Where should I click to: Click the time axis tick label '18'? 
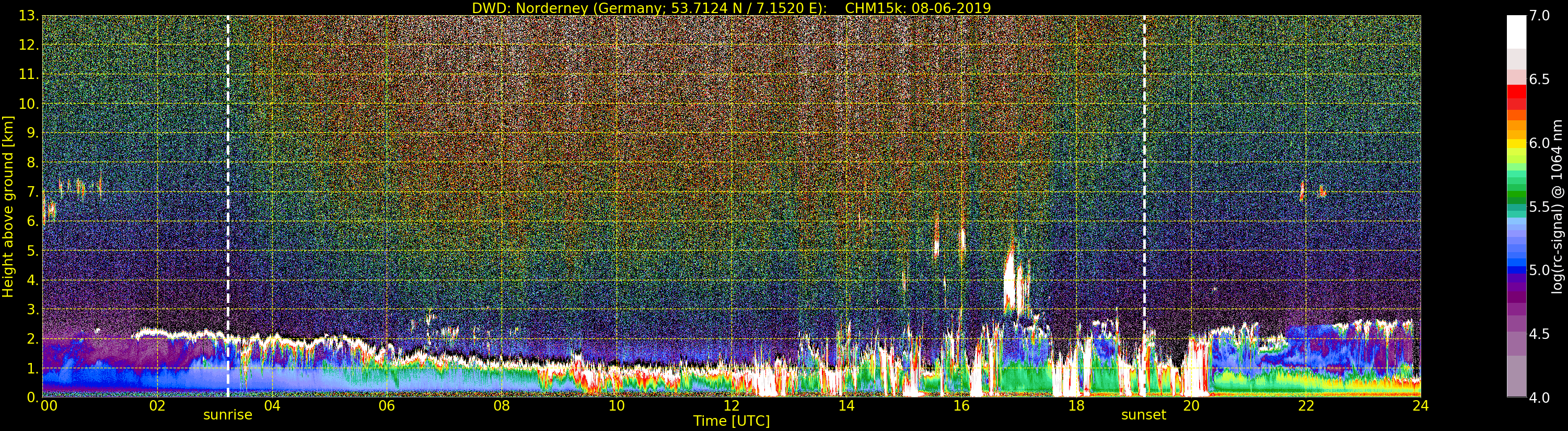1076,406
